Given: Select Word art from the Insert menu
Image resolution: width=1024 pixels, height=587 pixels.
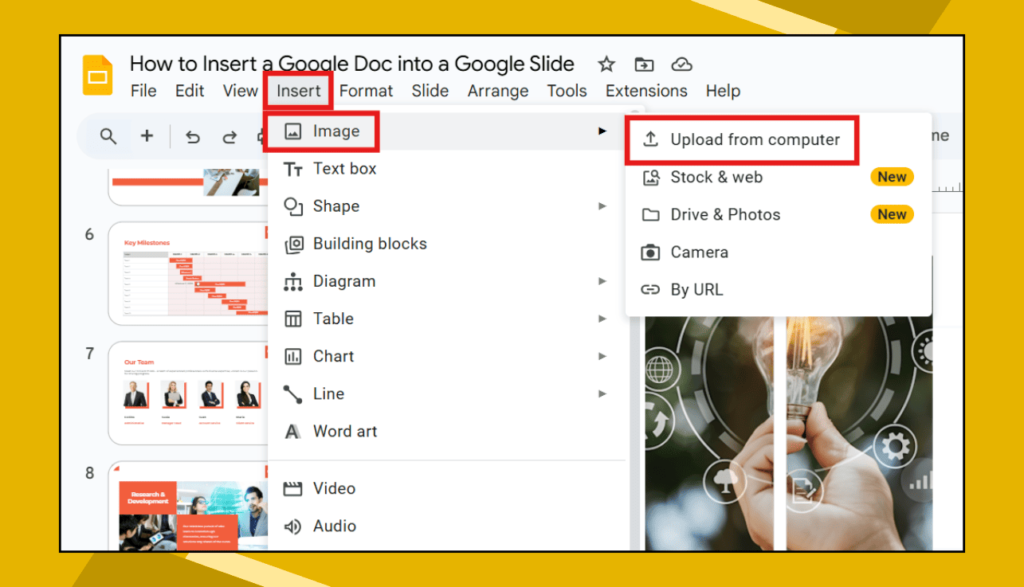Looking at the screenshot, I should point(343,431).
